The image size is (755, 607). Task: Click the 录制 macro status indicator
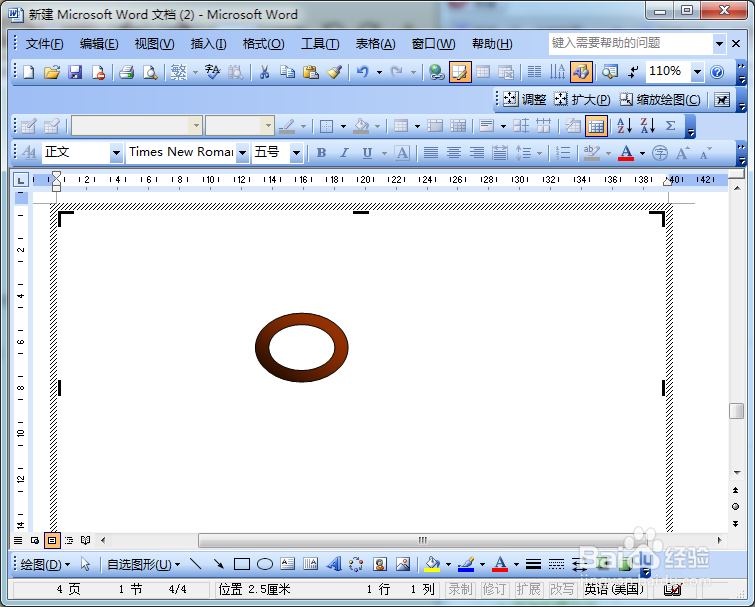460,589
